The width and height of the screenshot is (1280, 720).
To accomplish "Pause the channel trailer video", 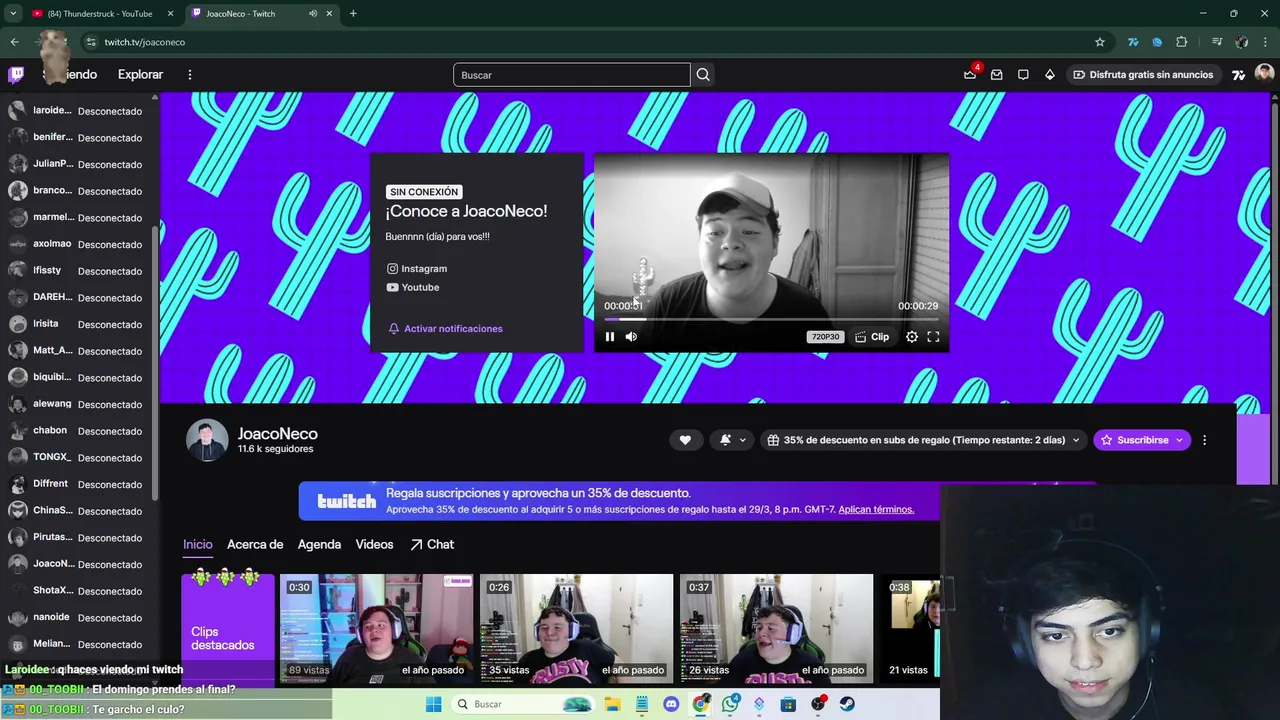I will click(x=610, y=337).
